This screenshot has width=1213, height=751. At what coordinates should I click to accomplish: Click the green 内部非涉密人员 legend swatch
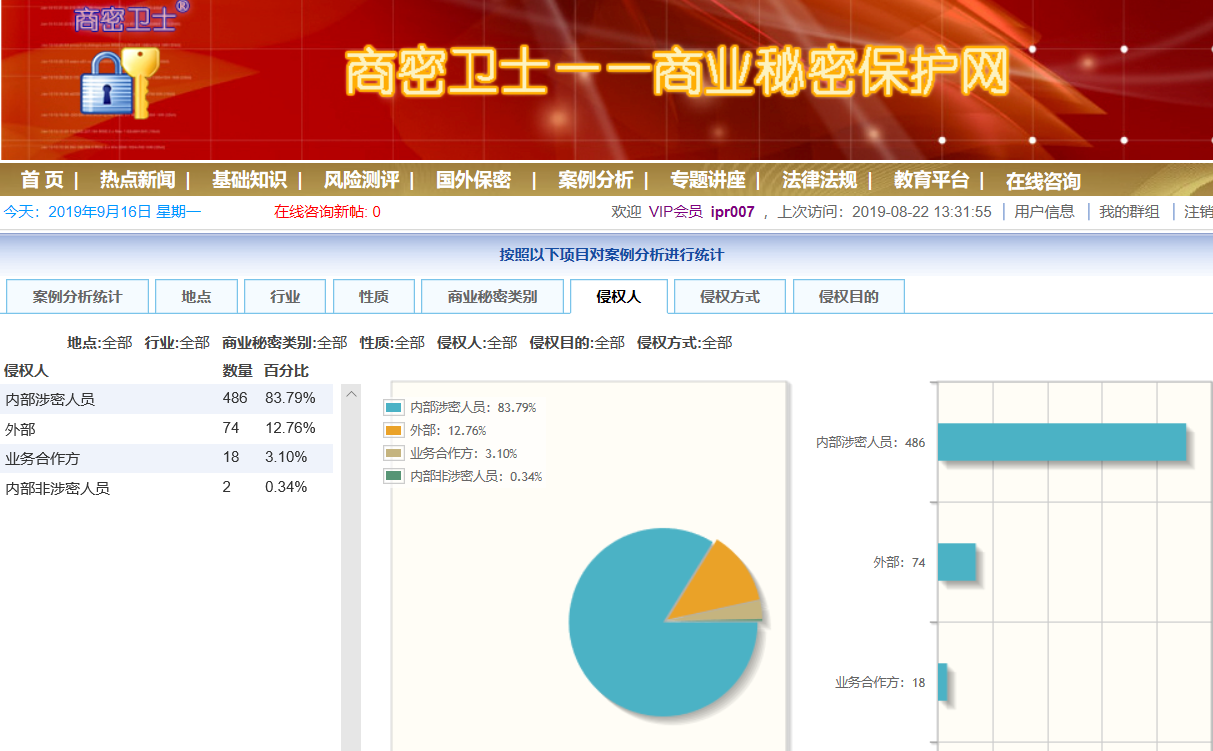point(393,476)
